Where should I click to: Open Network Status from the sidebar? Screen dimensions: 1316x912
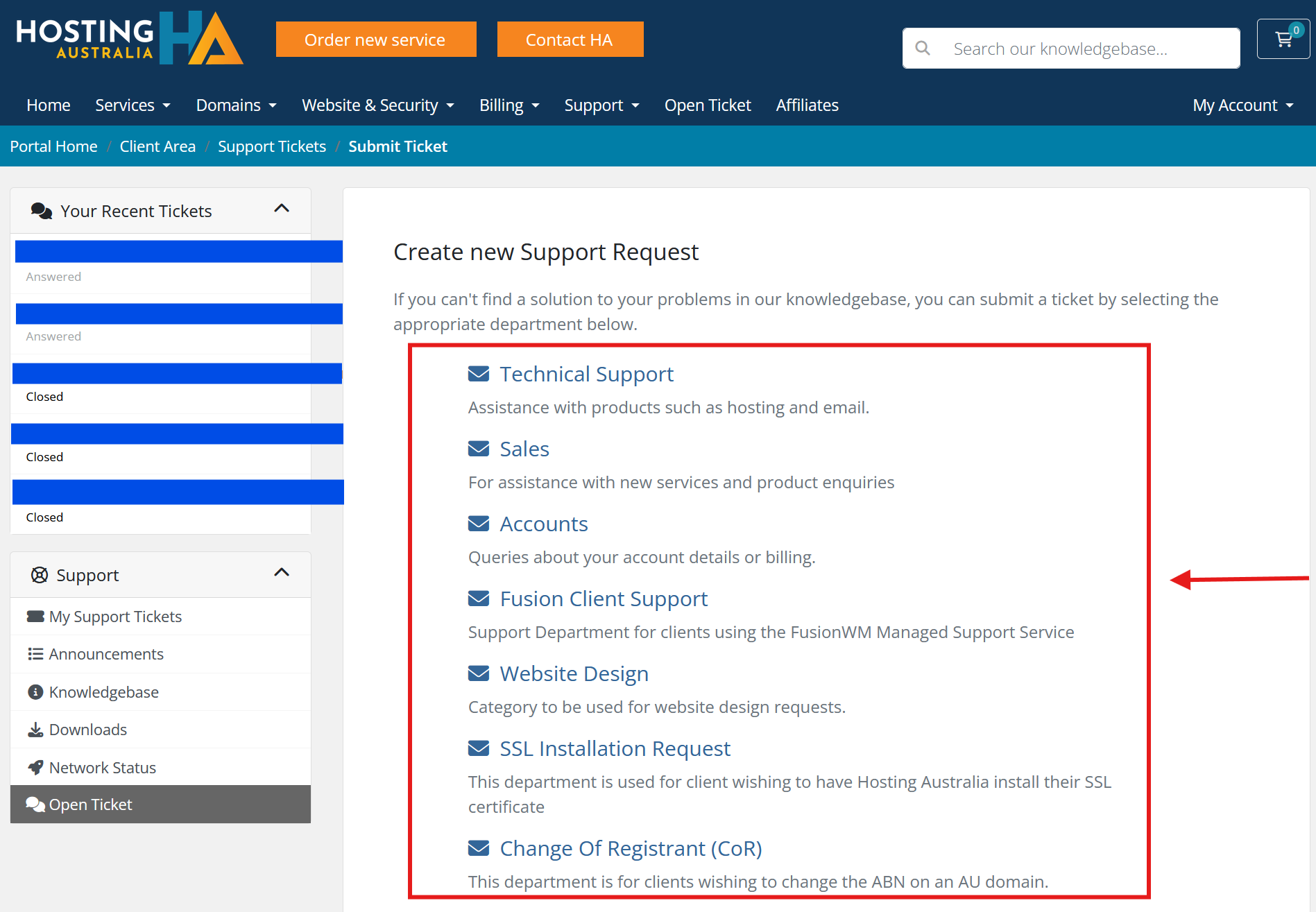tap(161, 767)
